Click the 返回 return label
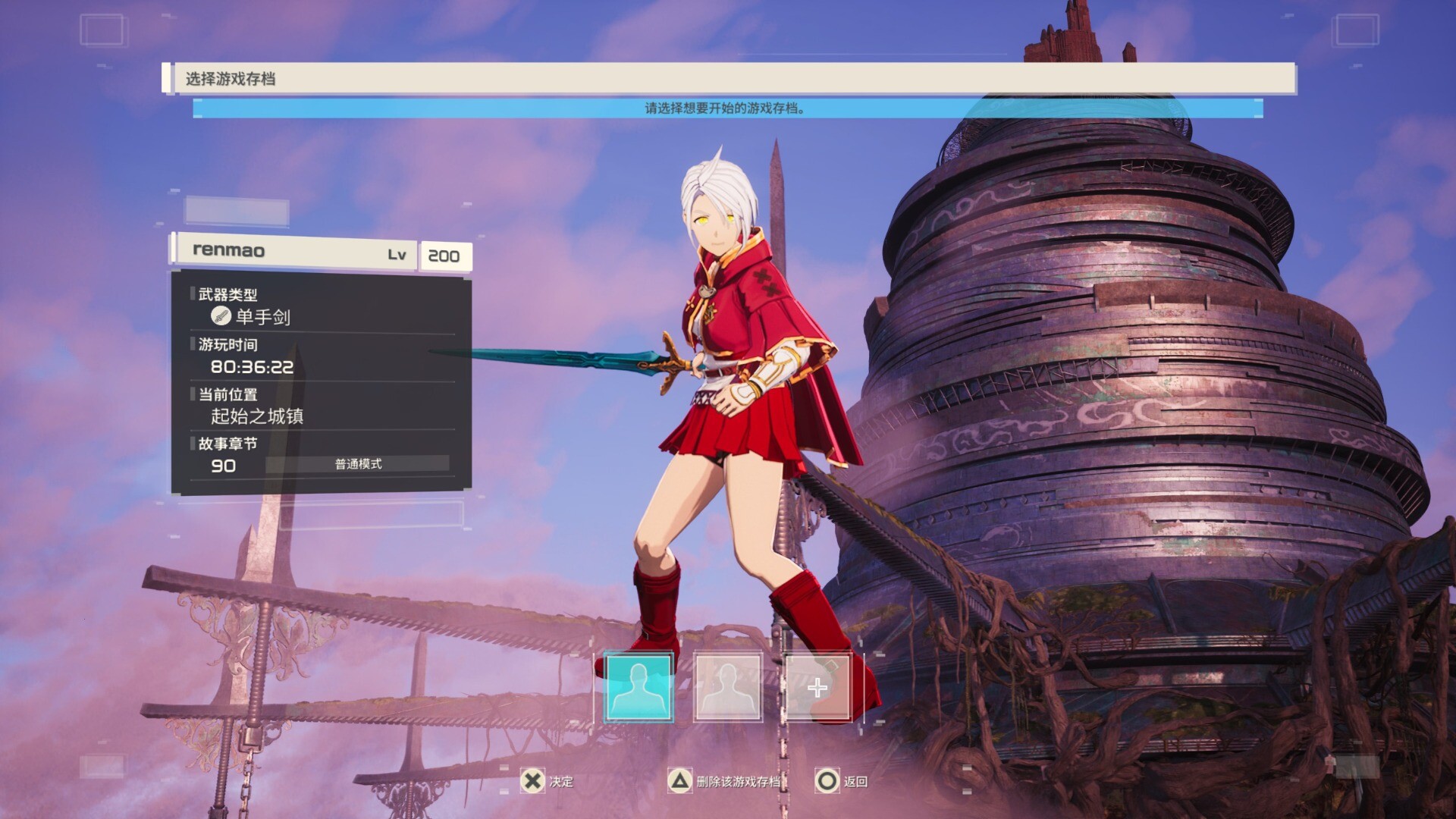1456x819 pixels. click(855, 782)
